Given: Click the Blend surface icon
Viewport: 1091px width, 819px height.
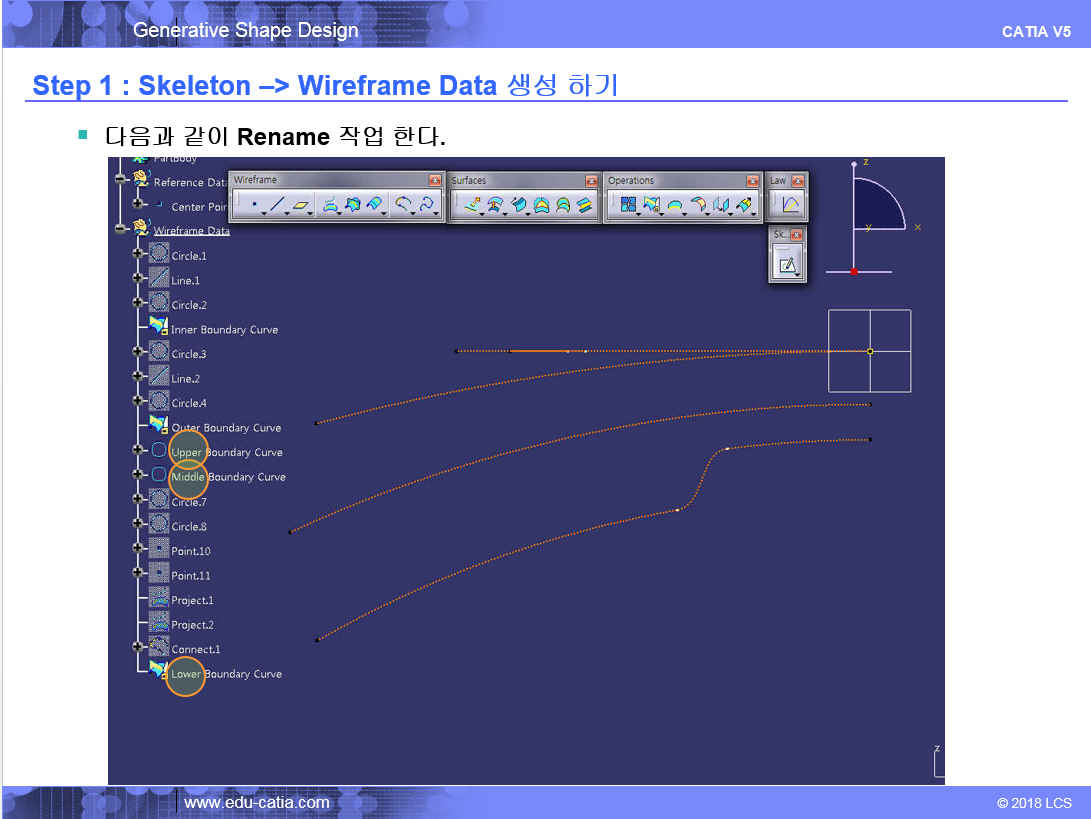Looking at the screenshot, I should coord(585,206).
